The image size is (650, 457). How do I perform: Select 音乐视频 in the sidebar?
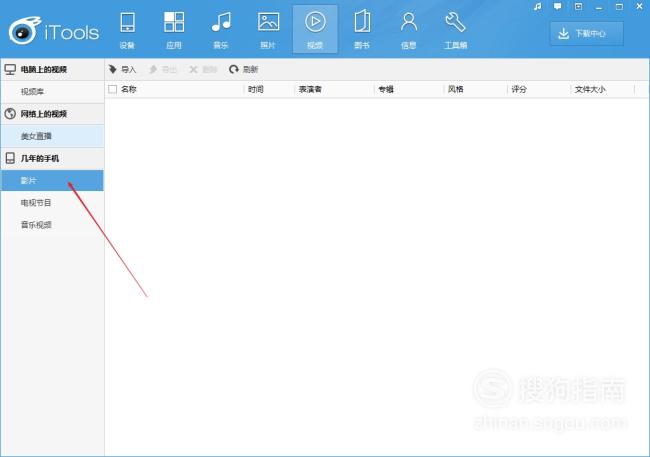(53, 225)
